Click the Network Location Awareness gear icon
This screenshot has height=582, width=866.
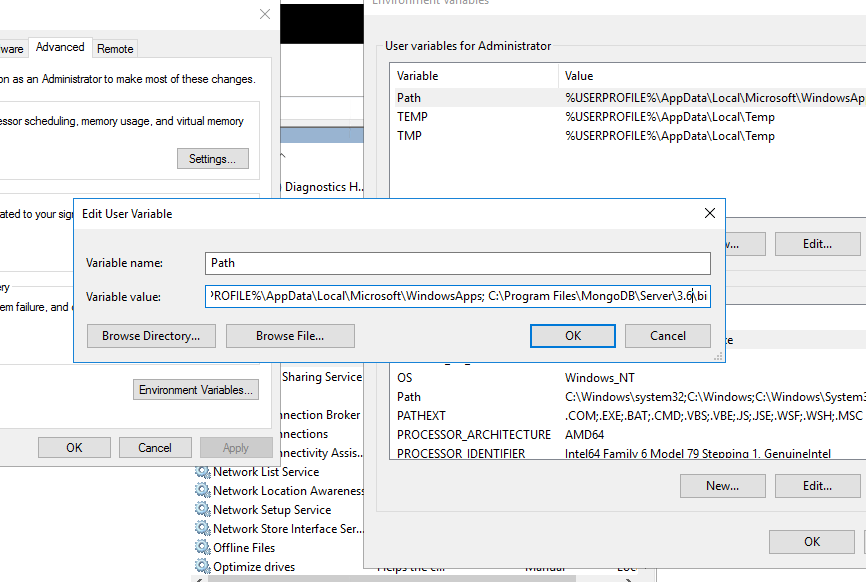tap(203, 490)
